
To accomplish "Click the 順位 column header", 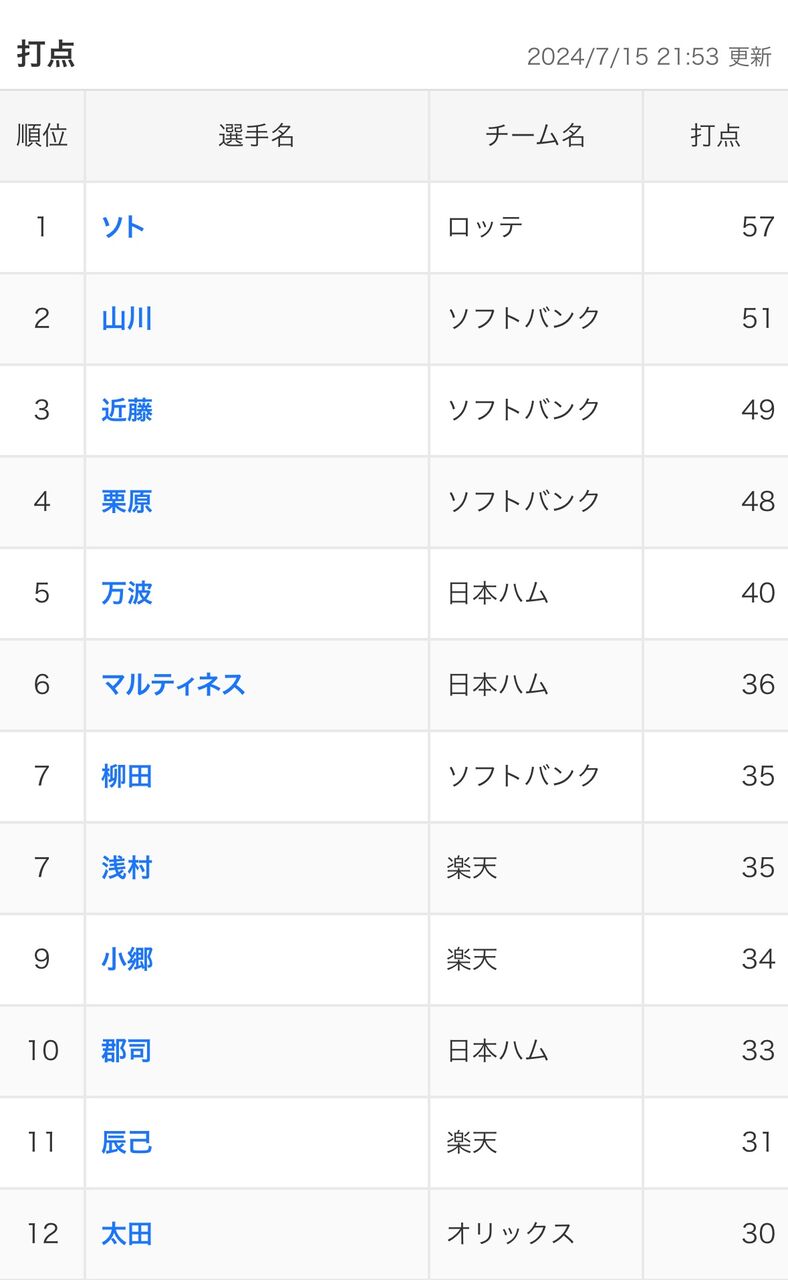I will [42, 136].
